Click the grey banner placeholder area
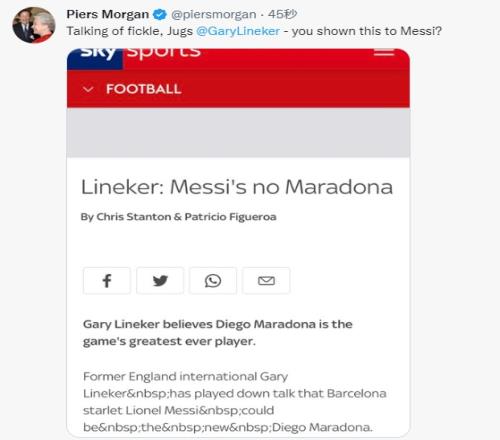500x440 pixels. (238, 132)
